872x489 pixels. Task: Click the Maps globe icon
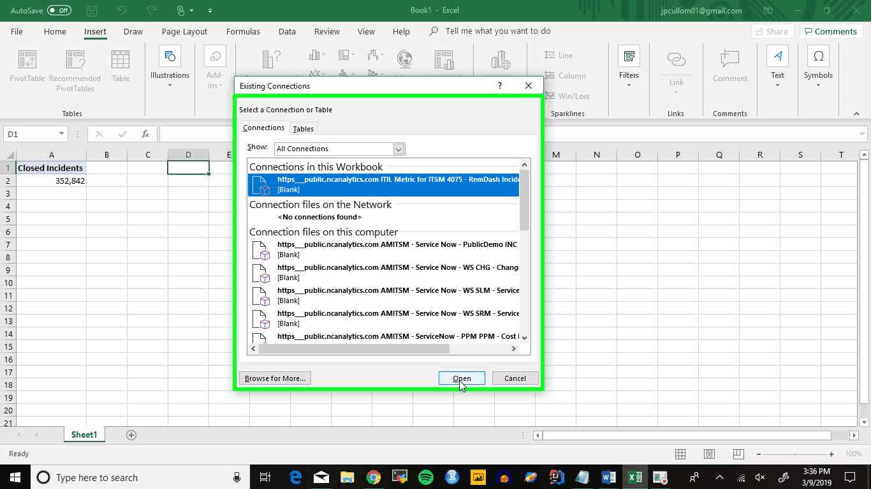pyautogui.click(x=404, y=59)
